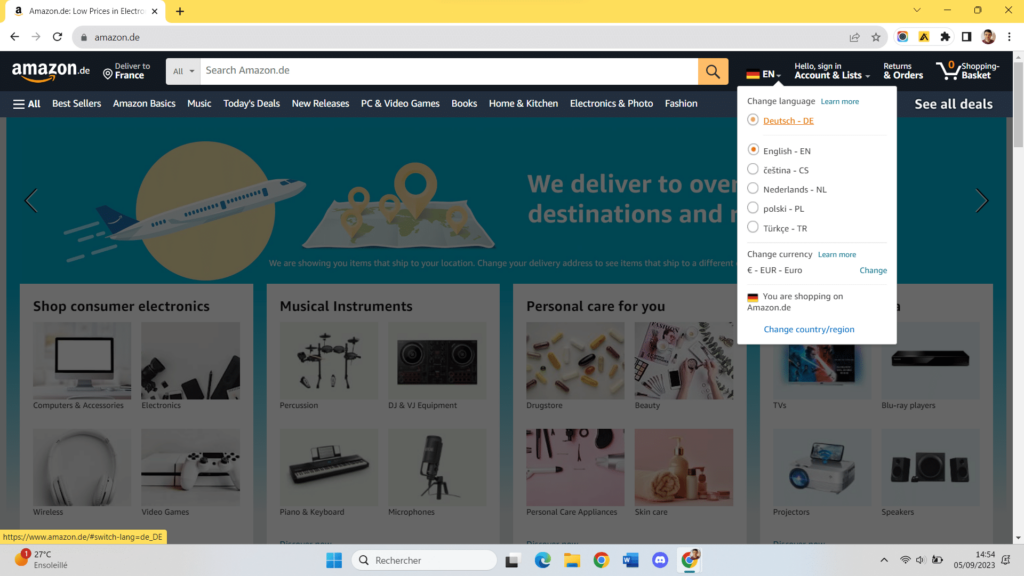Reload the page with refresh icon
The height and width of the screenshot is (576, 1024).
pyautogui.click(x=57, y=37)
